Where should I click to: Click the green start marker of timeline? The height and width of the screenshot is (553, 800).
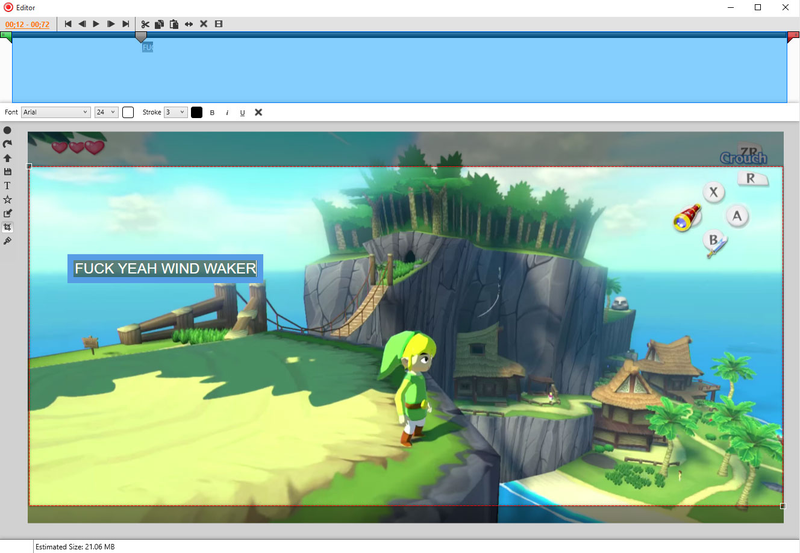(x=6, y=37)
